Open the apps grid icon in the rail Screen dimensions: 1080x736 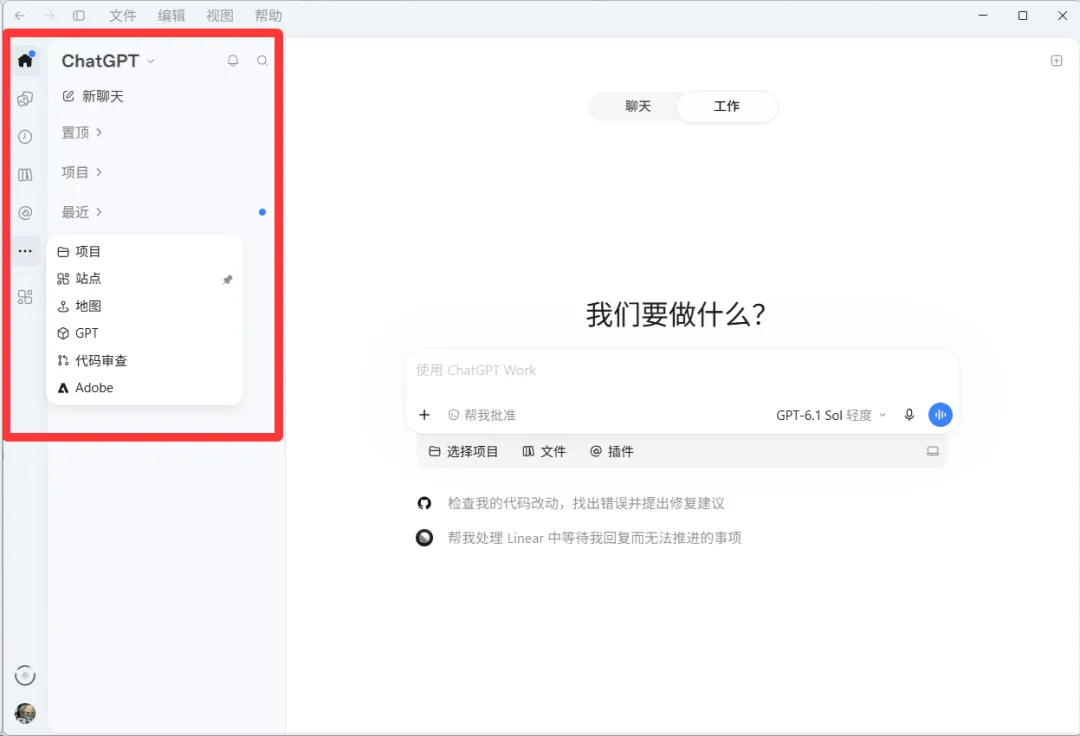(x=25, y=297)
